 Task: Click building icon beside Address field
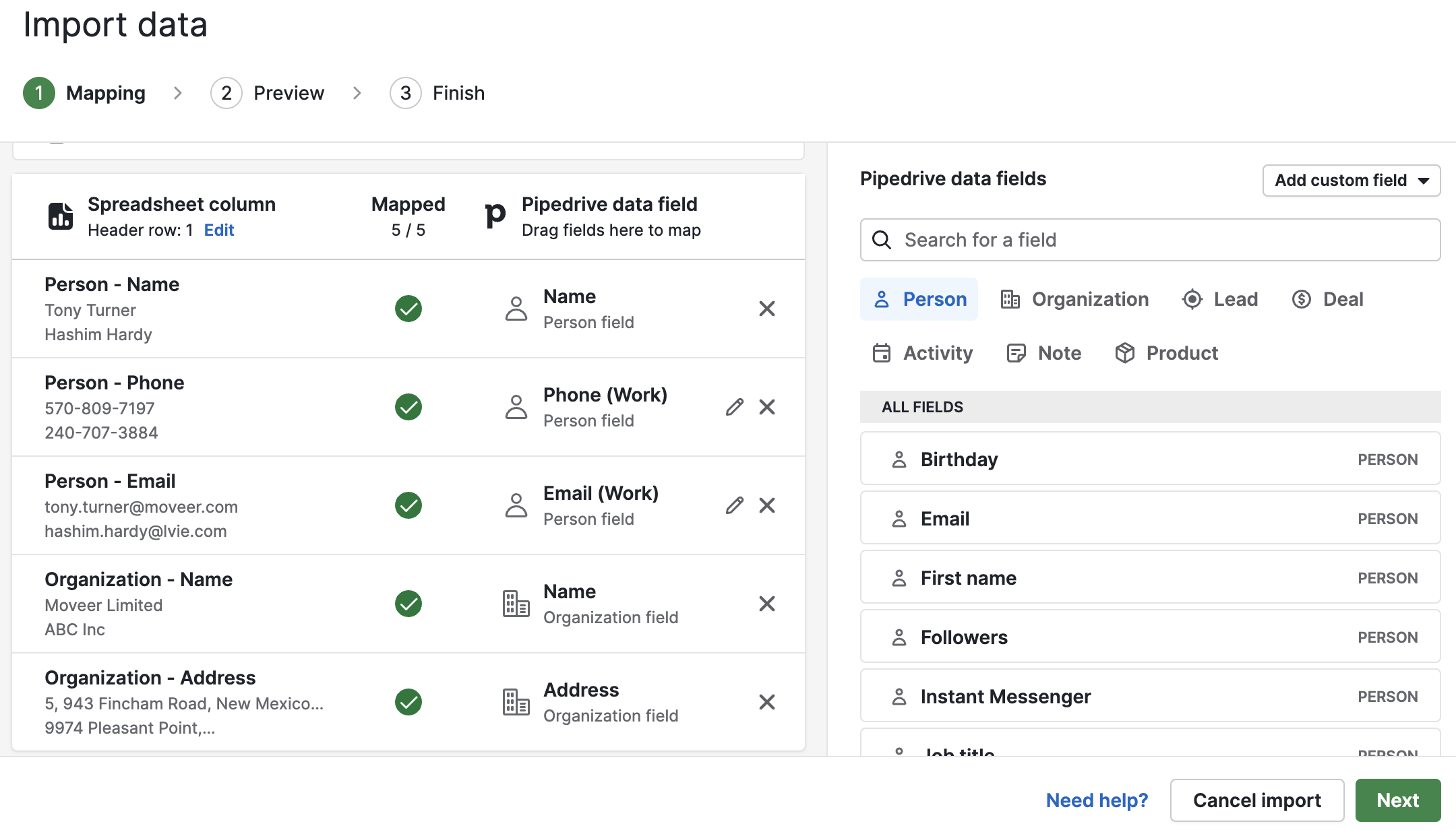[x=516, y=702]
